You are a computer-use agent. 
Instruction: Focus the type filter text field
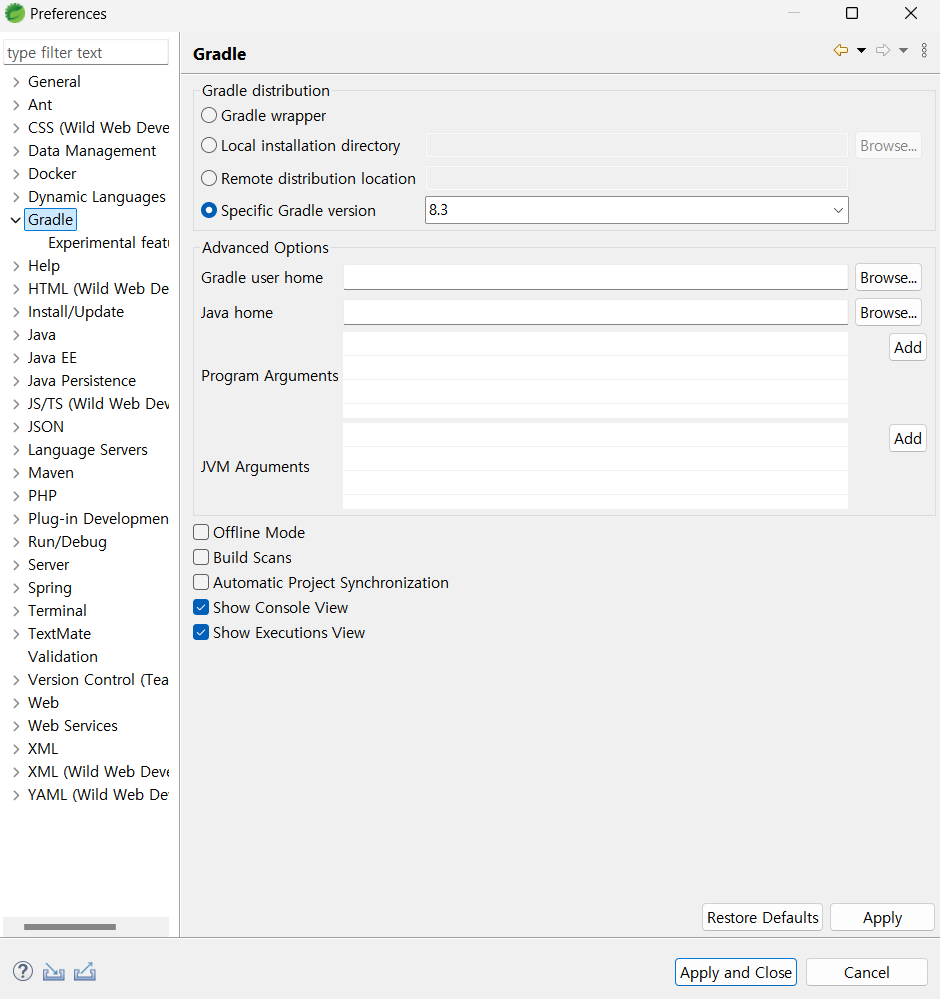(x=86, y=52)
